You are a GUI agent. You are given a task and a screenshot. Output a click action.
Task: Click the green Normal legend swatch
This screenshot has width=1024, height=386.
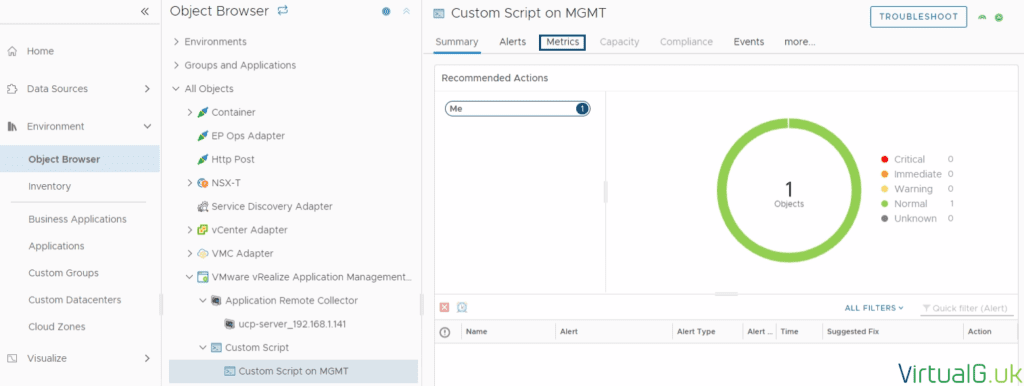(885, 204)
